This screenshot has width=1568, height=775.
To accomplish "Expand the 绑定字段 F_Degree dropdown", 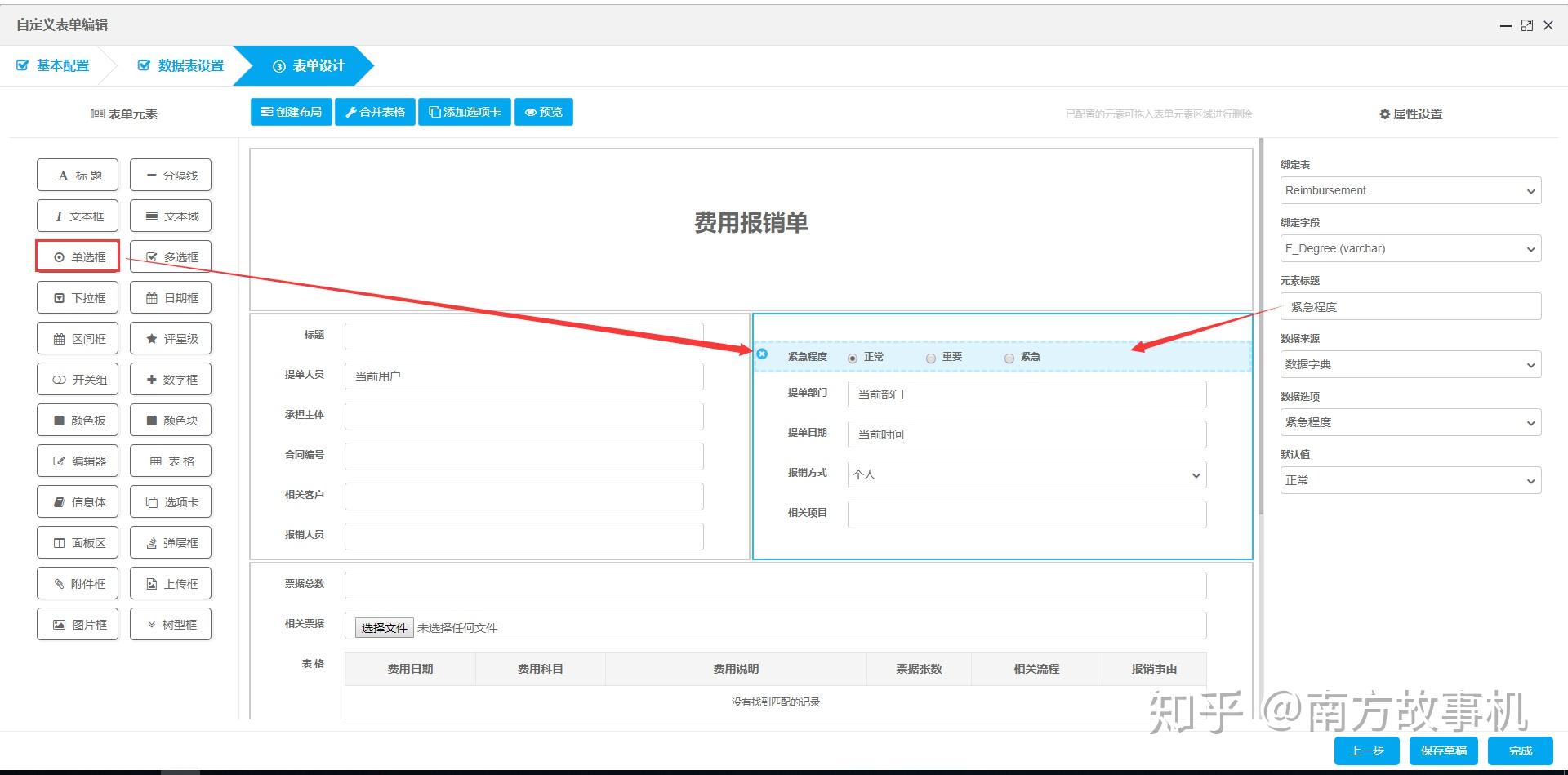I will point(1410,248).
